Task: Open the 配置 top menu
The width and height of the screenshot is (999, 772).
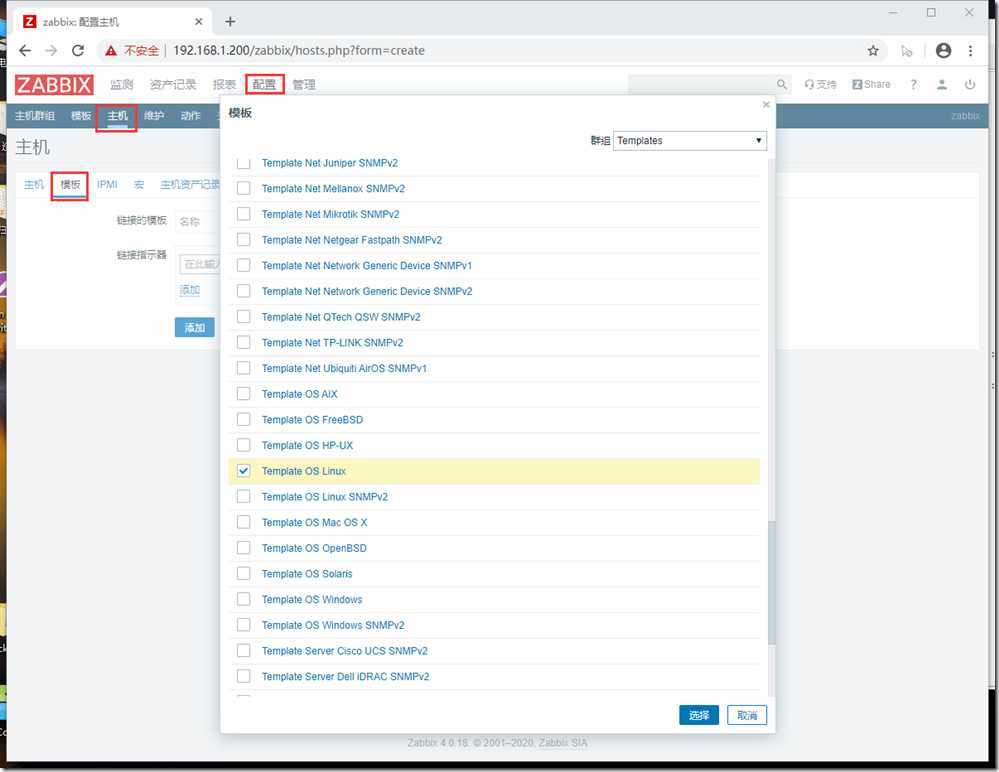Action: click(x=264, y=84)
